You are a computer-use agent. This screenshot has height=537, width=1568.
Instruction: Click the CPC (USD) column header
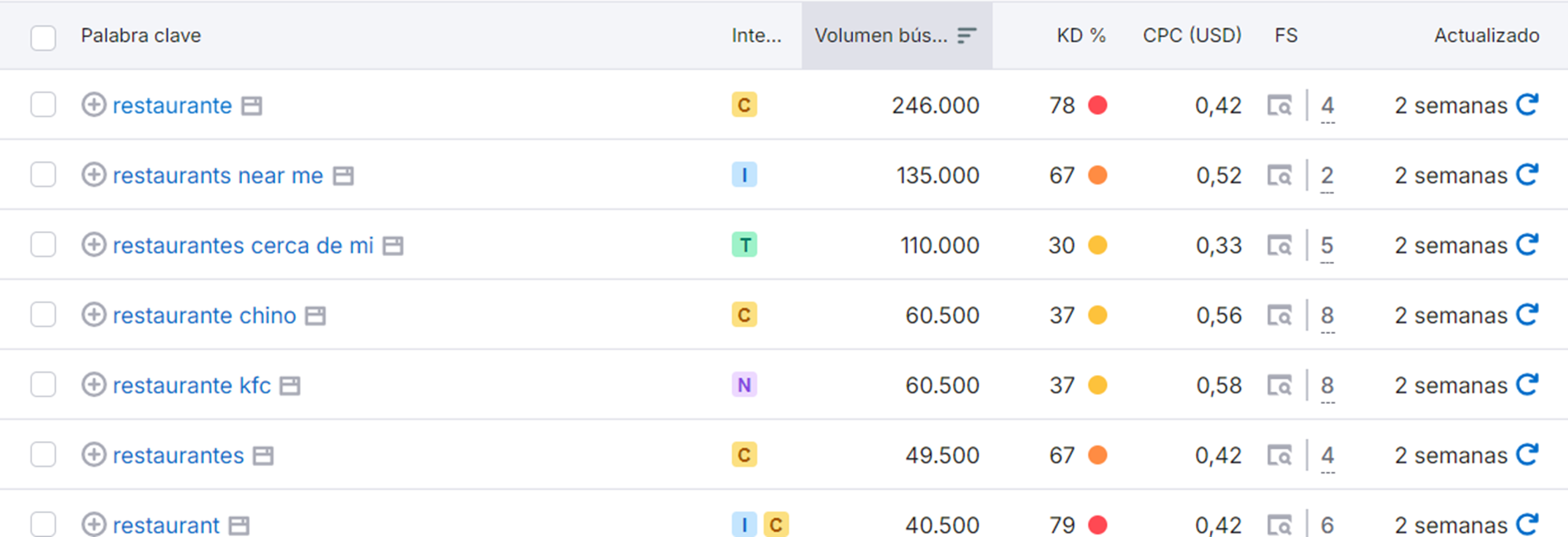point(1192,36)
